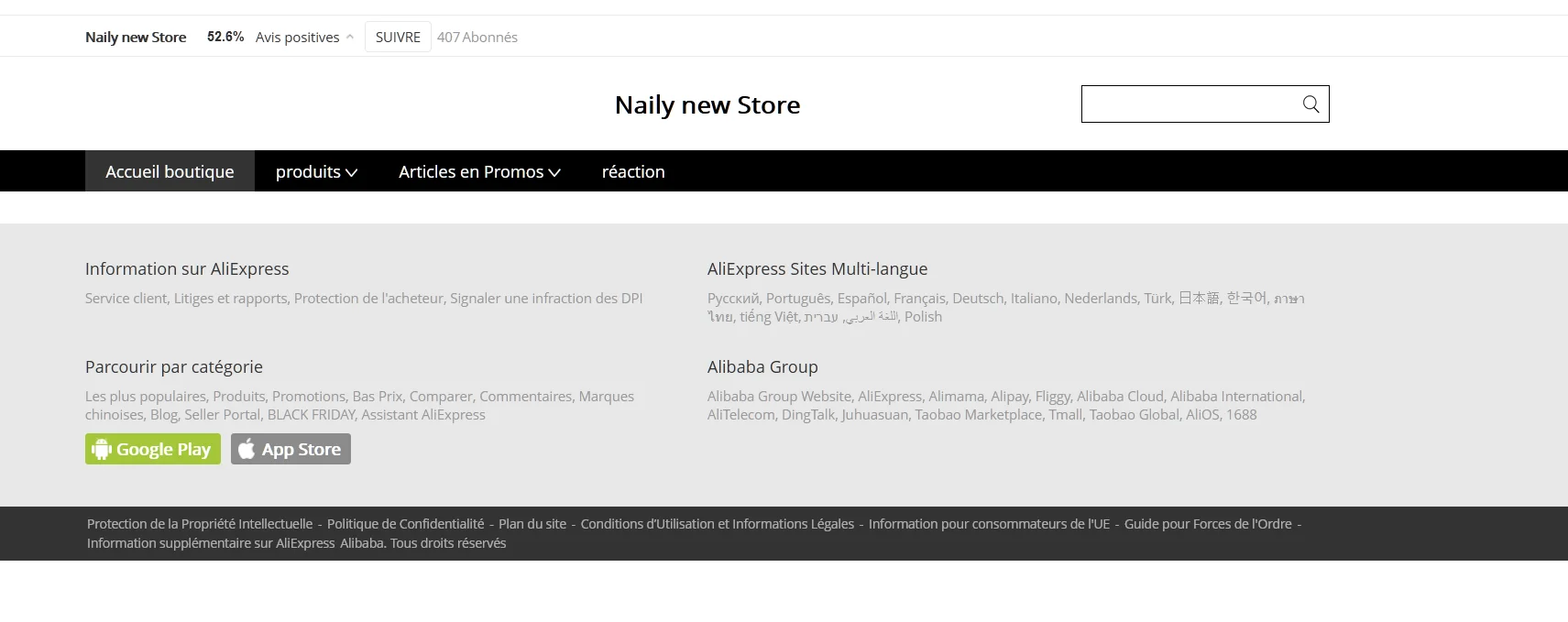This screenshot has height=622, width=1568.
Task: Open the réaction tab
Action: pos(633,171)
